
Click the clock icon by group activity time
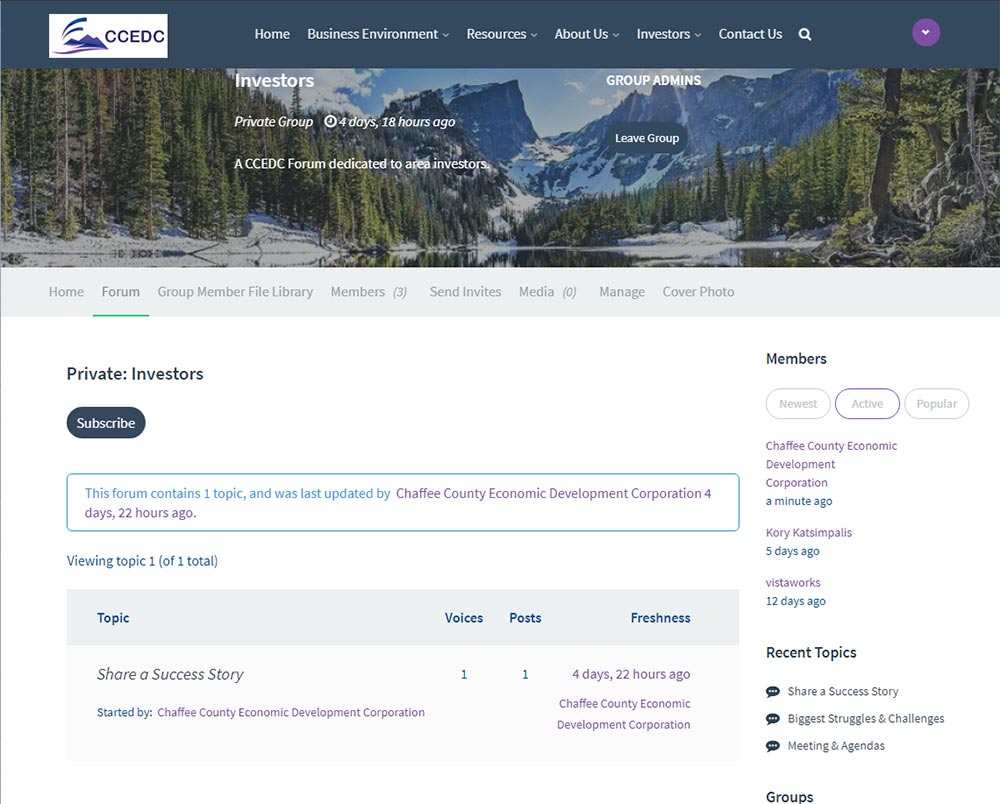pyautogui.click(x=330, y=121)
